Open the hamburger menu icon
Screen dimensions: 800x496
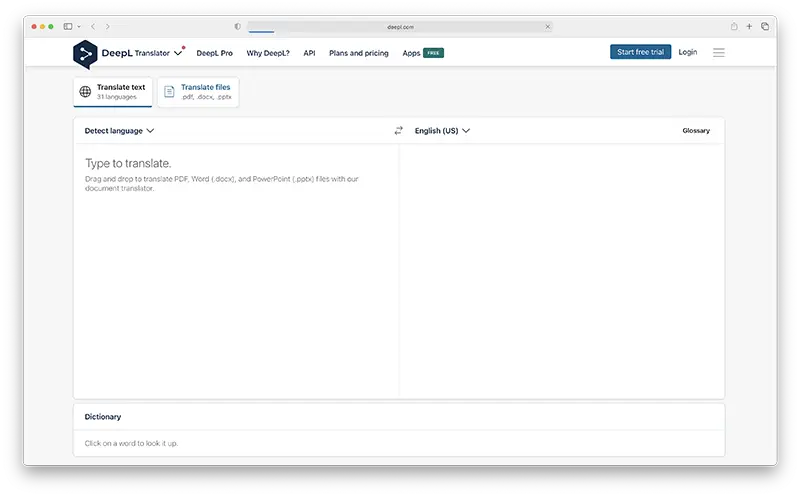point(719,52)
